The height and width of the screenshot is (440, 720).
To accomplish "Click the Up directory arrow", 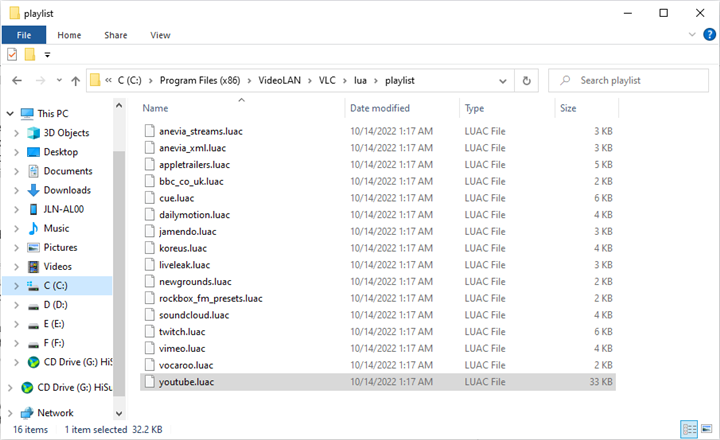I will 75,80.
